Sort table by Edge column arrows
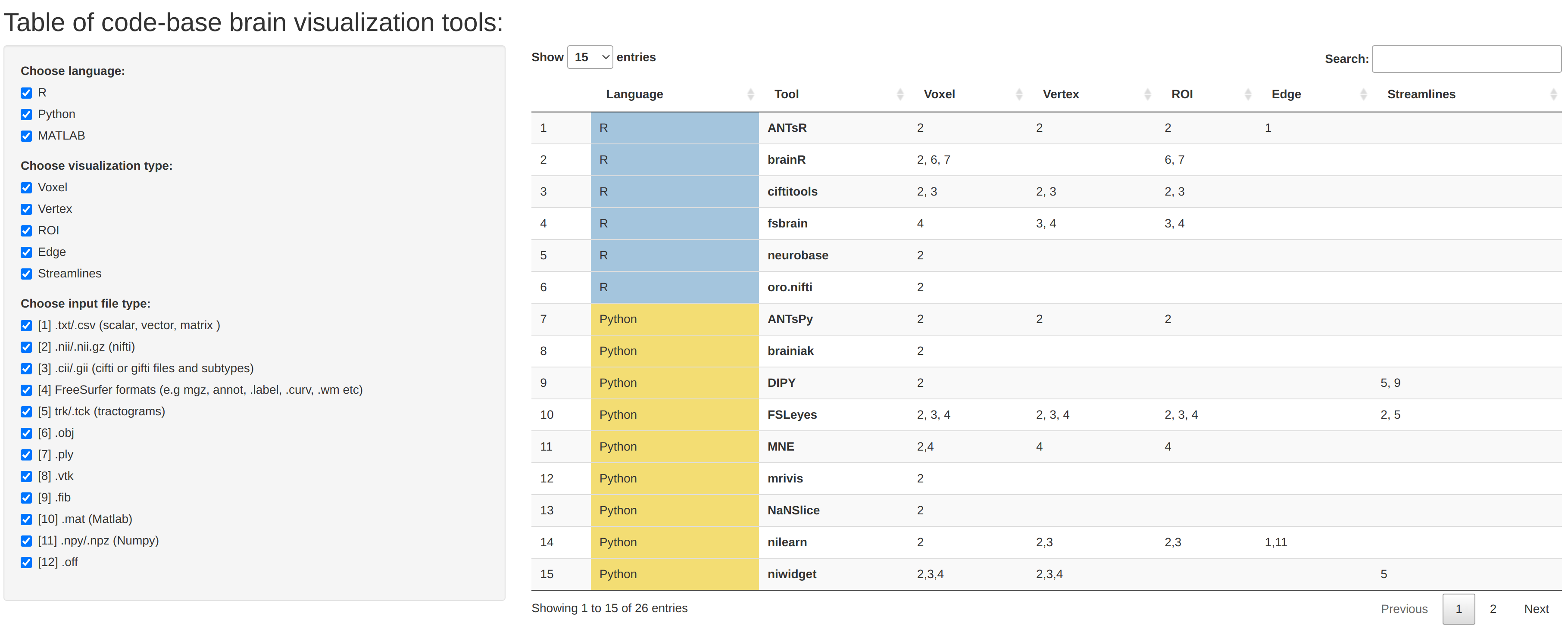Image resolution: width=1568 pixels, height=641 pixels. tap(1363, 94)
